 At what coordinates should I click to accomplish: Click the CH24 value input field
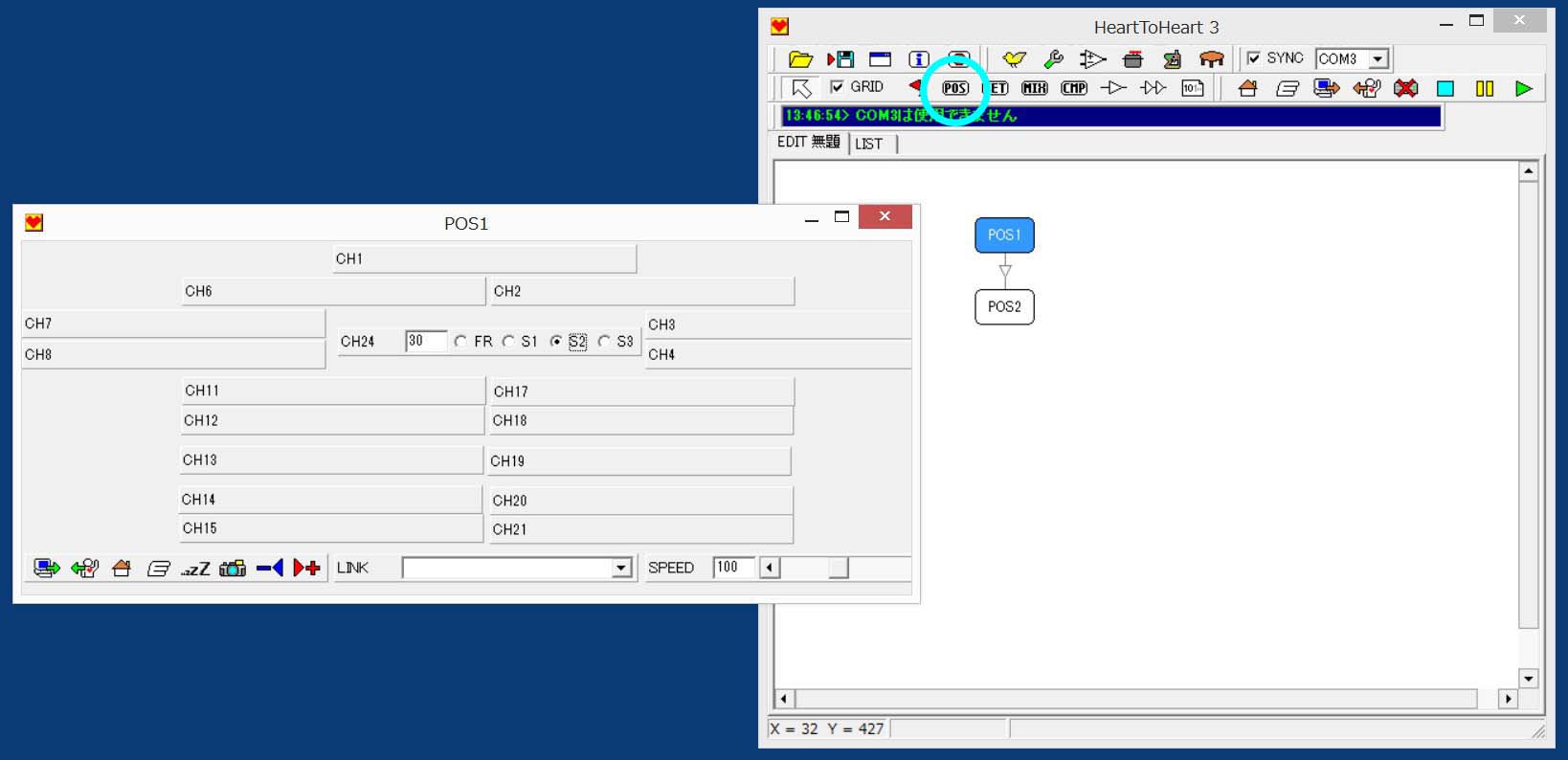[426, 342]
